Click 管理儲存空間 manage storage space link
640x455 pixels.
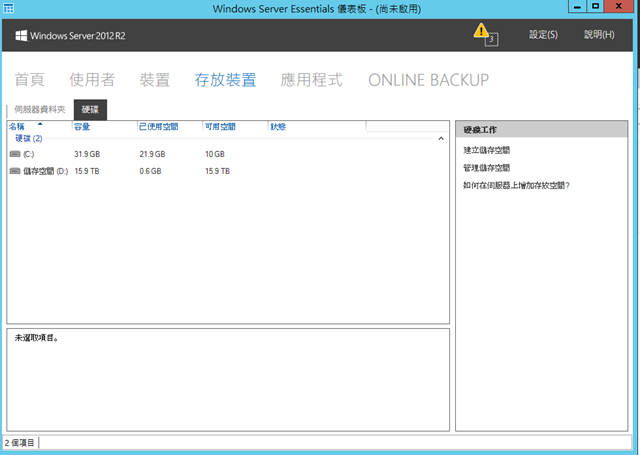[x=487, y=168]
